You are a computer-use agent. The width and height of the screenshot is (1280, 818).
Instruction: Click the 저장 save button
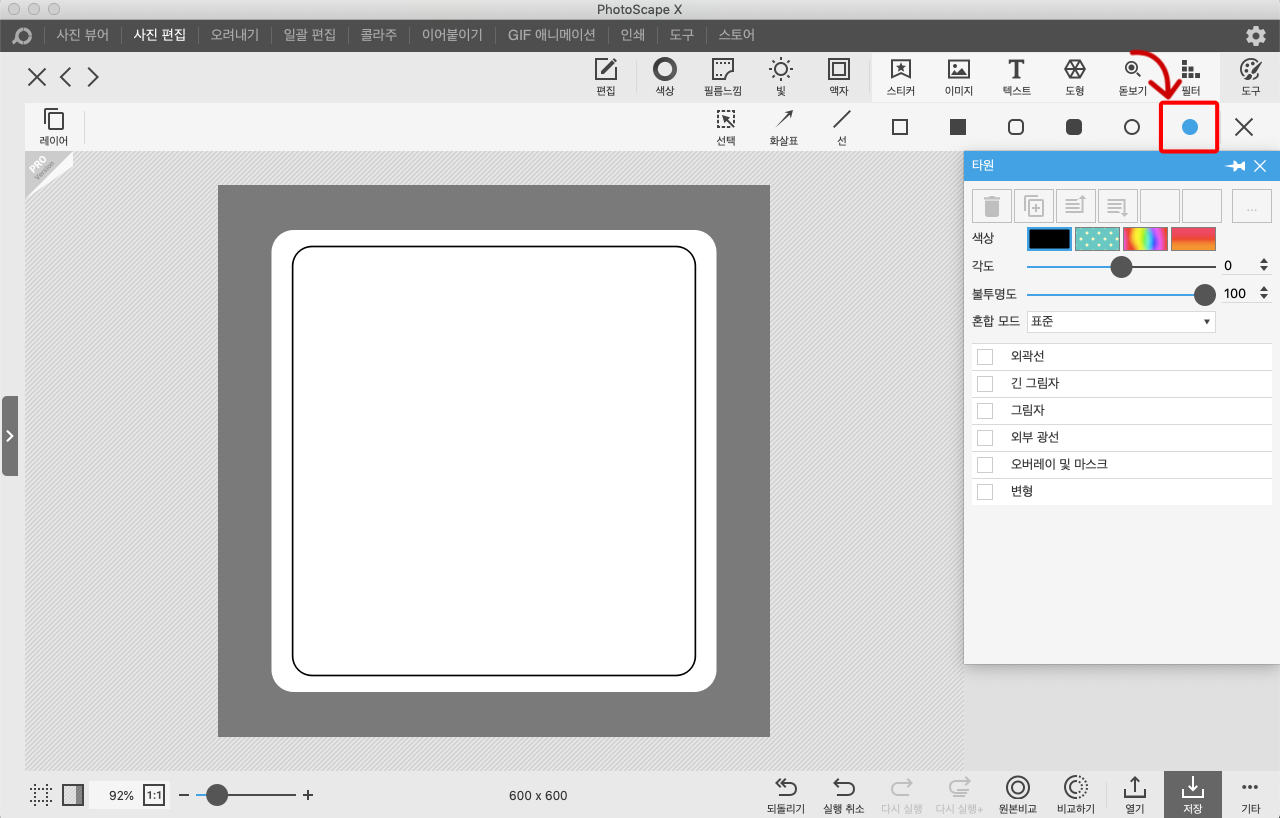1193,795
